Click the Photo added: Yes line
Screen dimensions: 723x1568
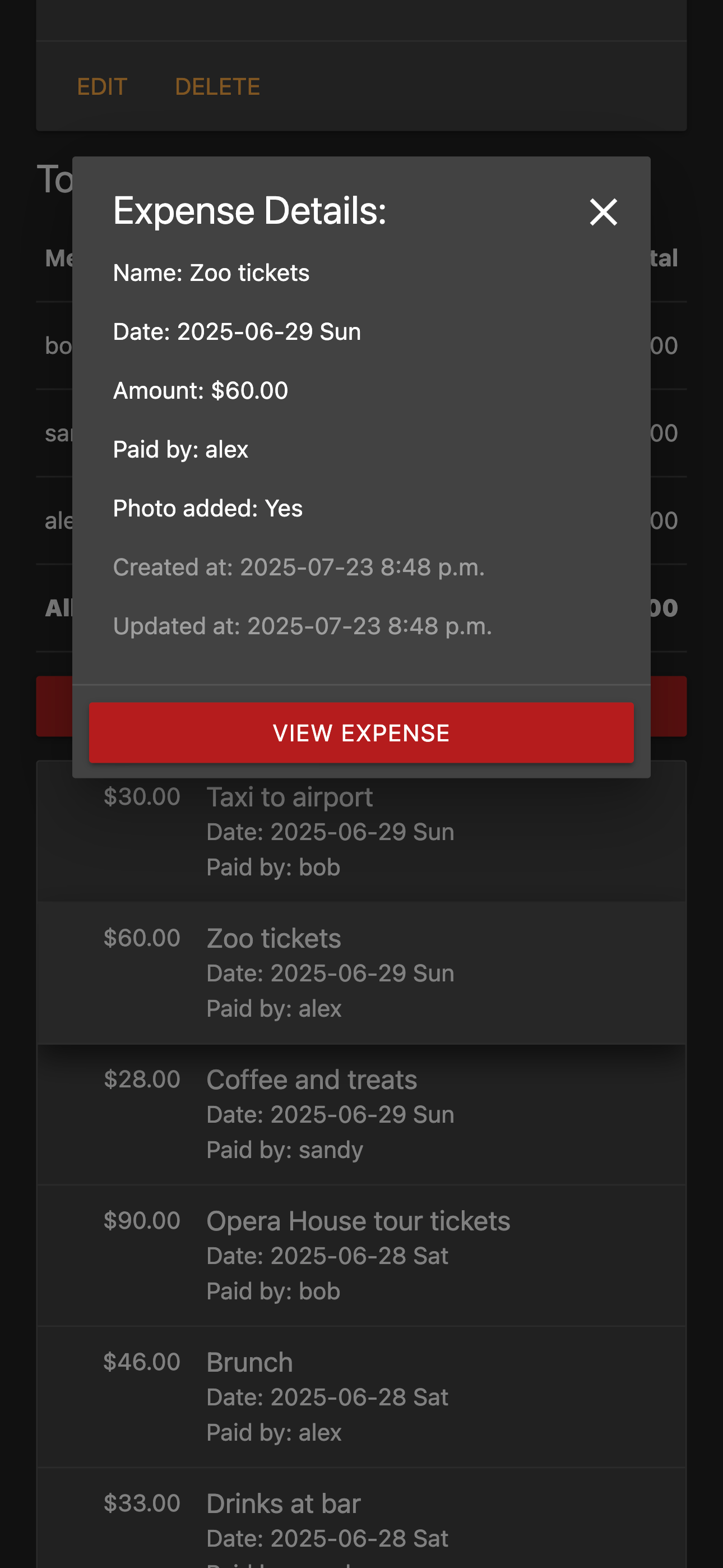207,508
